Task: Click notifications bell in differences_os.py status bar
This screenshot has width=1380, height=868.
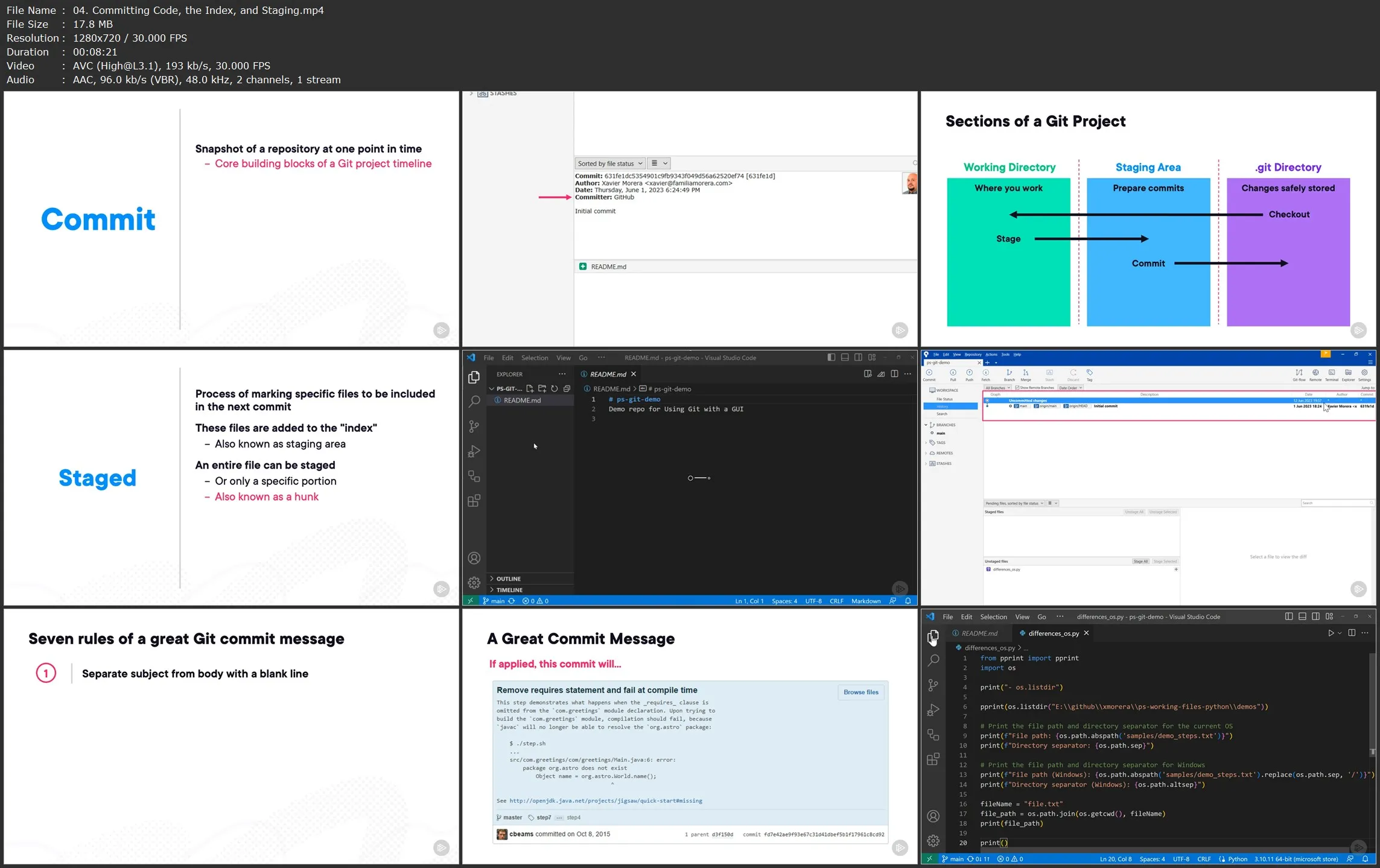Action: (x=1365, y=859)
